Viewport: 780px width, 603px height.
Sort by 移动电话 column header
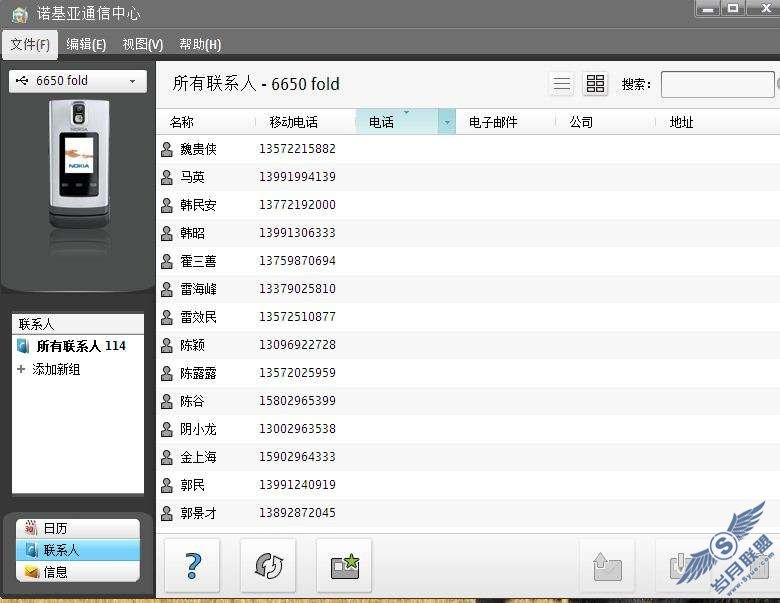pyautogui.click(x=305, y=122)
